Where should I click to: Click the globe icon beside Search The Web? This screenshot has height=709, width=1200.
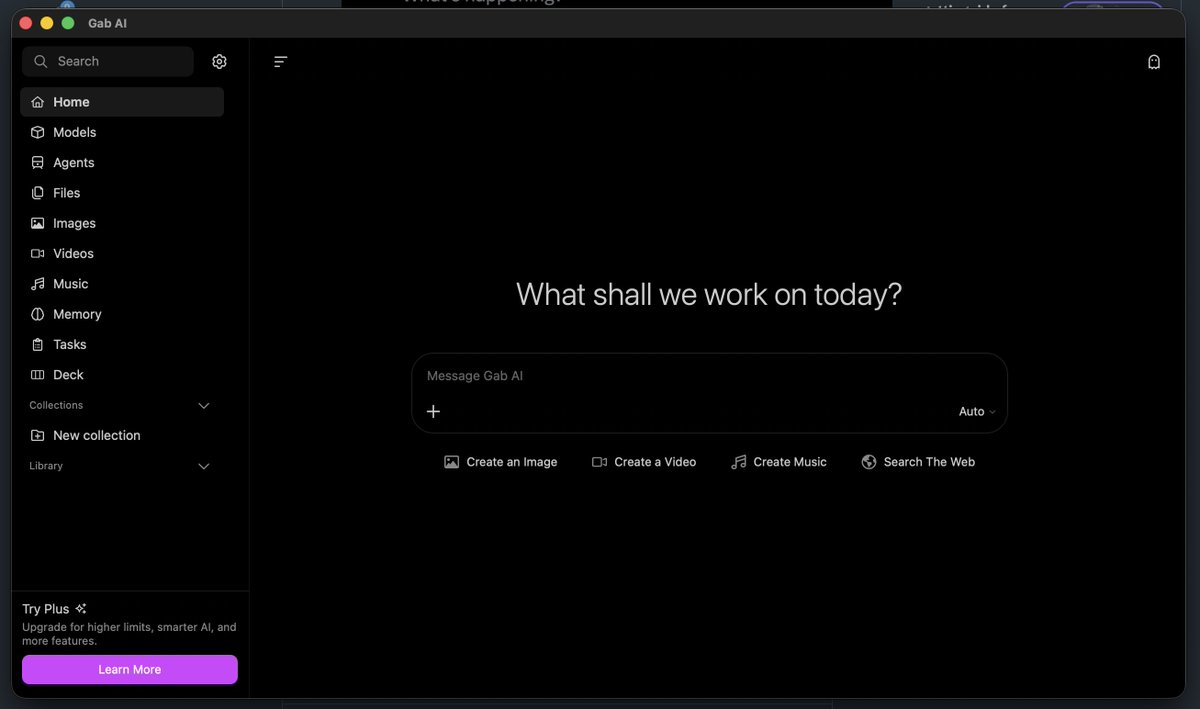(x=869, y=462)
